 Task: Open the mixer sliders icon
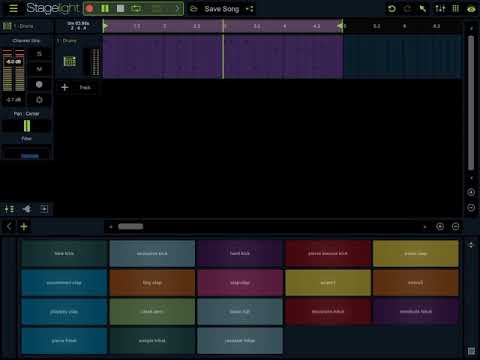440,9
